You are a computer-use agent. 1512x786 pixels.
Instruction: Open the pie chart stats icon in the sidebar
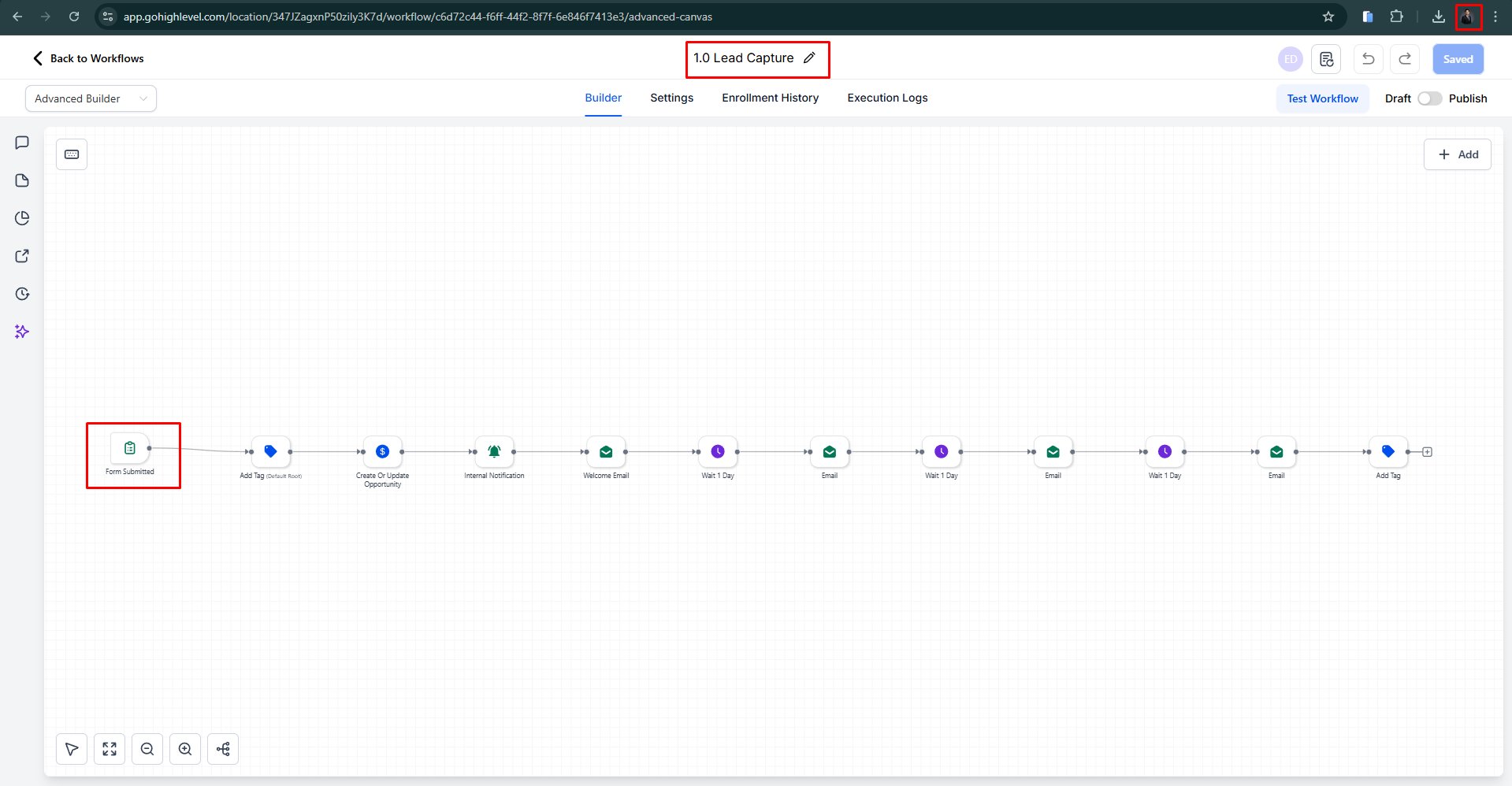click(22, 218)
